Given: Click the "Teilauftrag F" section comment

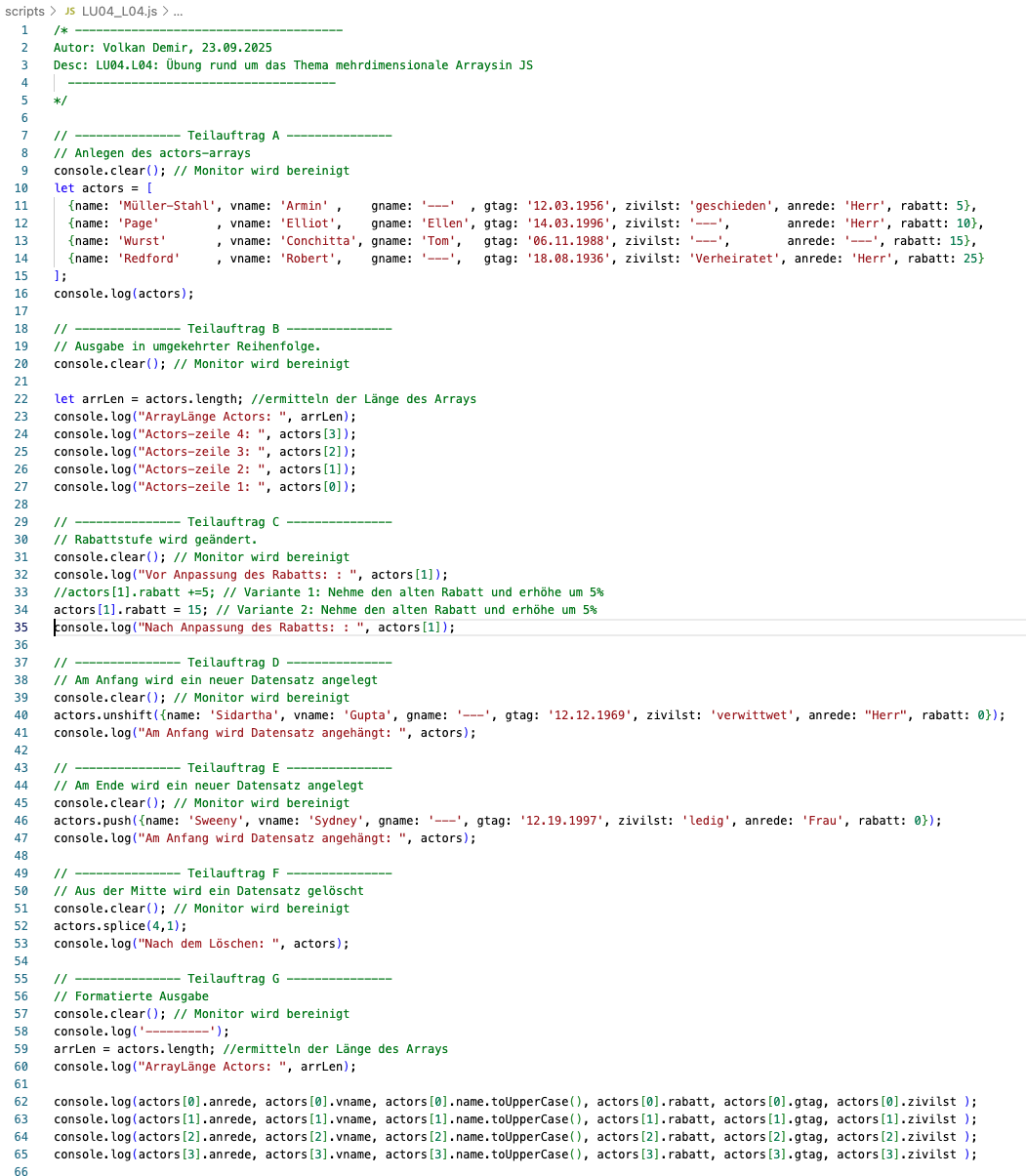Looking at the screenshot, I should [223, 873].
